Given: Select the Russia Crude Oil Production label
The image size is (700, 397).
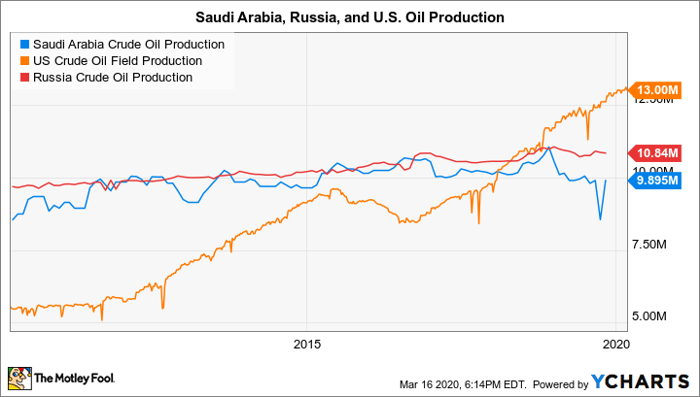Looking at the screenshot, I should (112, 77).
